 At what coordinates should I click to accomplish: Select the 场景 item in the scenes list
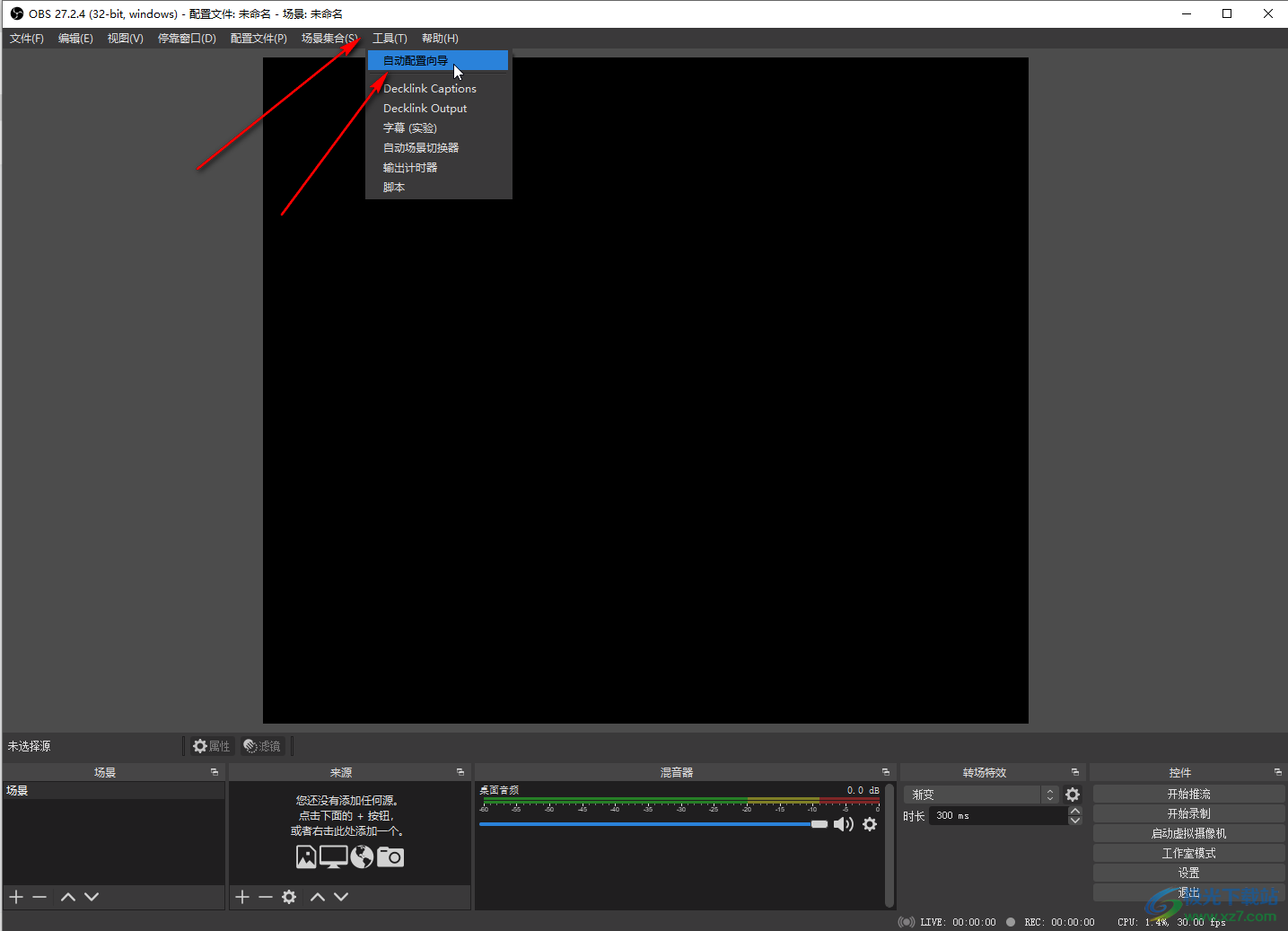coord(18,791)
